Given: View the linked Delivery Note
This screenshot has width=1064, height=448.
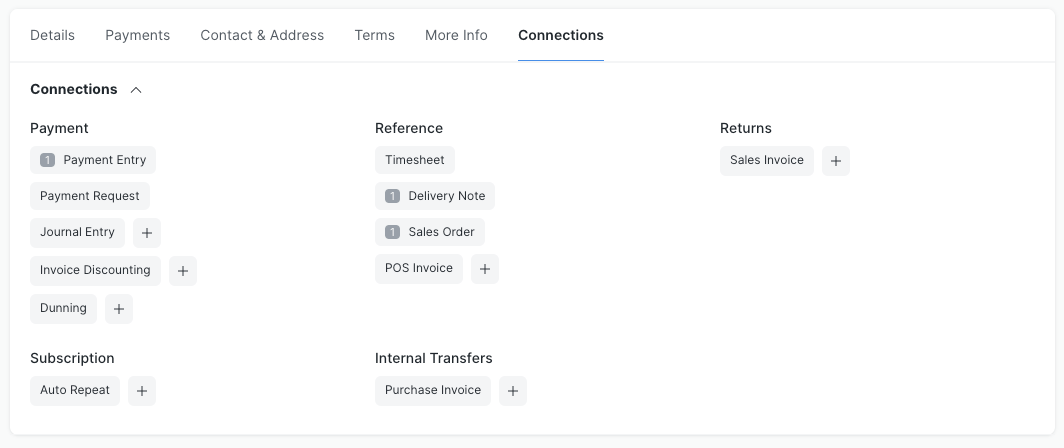Looking at the screenshot, I should (435, 196).
